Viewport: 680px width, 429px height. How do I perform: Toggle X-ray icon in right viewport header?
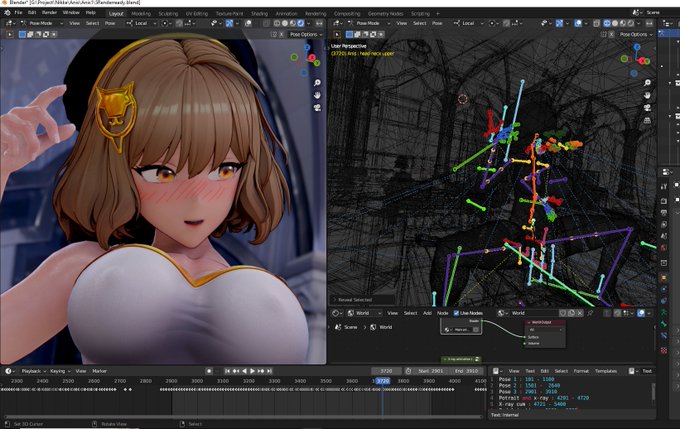pos(596,23)
